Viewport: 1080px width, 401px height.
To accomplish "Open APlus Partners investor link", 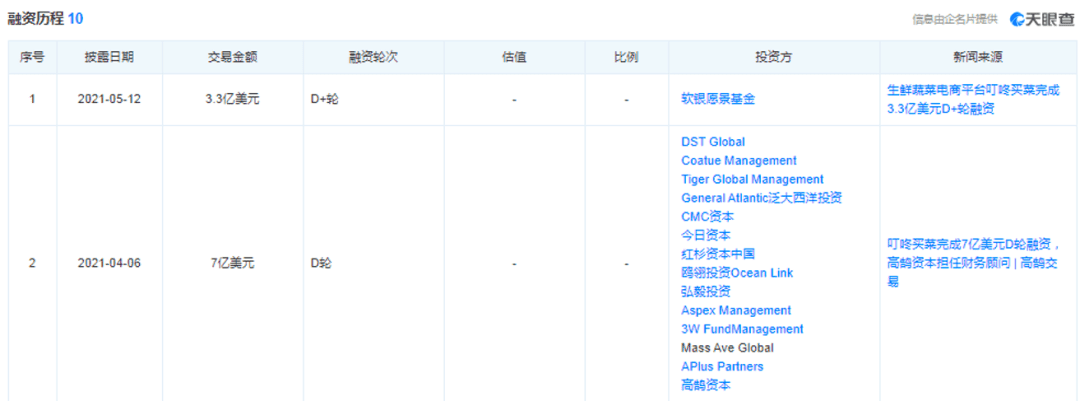I will pos(722,366).
